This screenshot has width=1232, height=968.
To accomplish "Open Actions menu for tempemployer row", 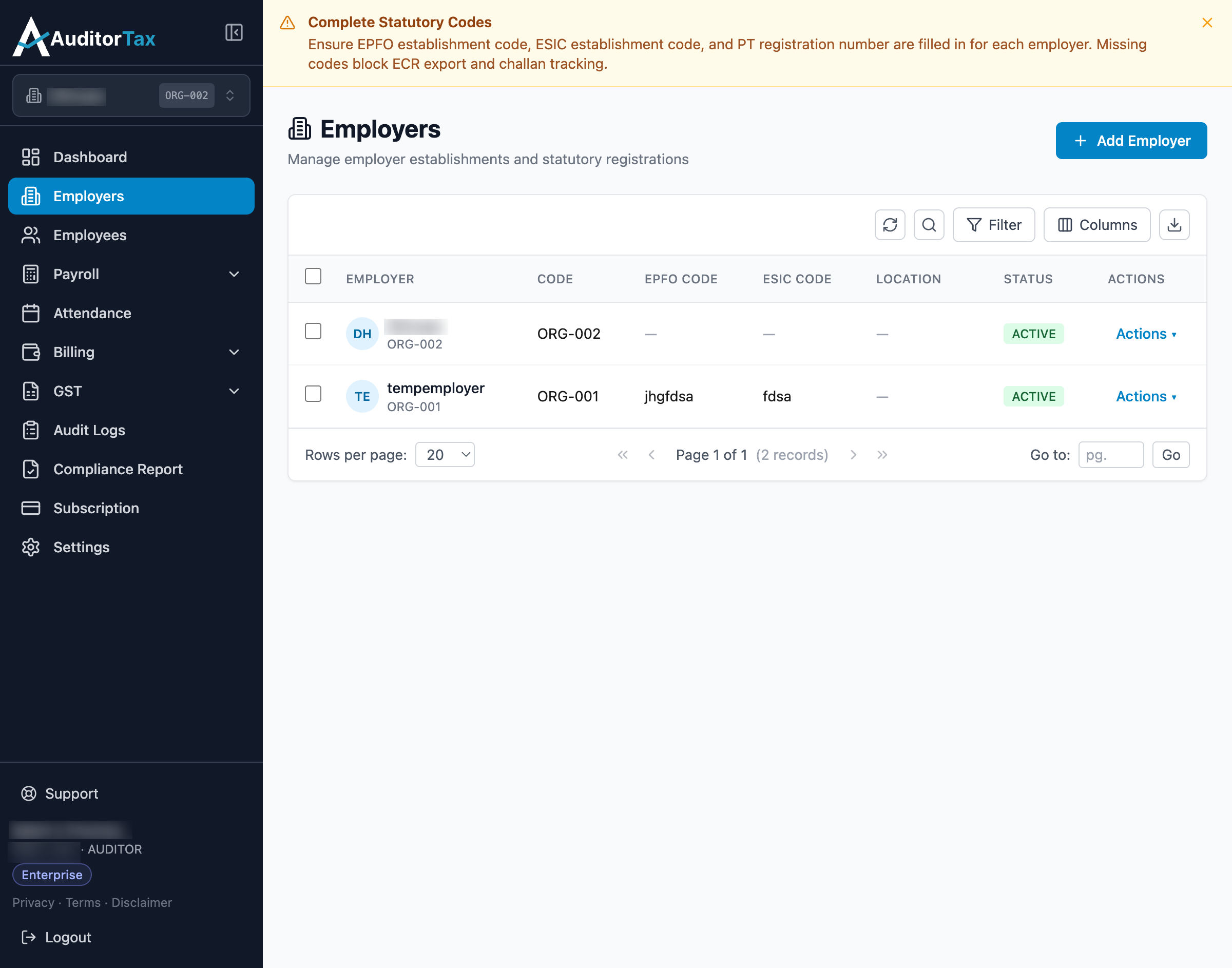I will coord(1146,396).
